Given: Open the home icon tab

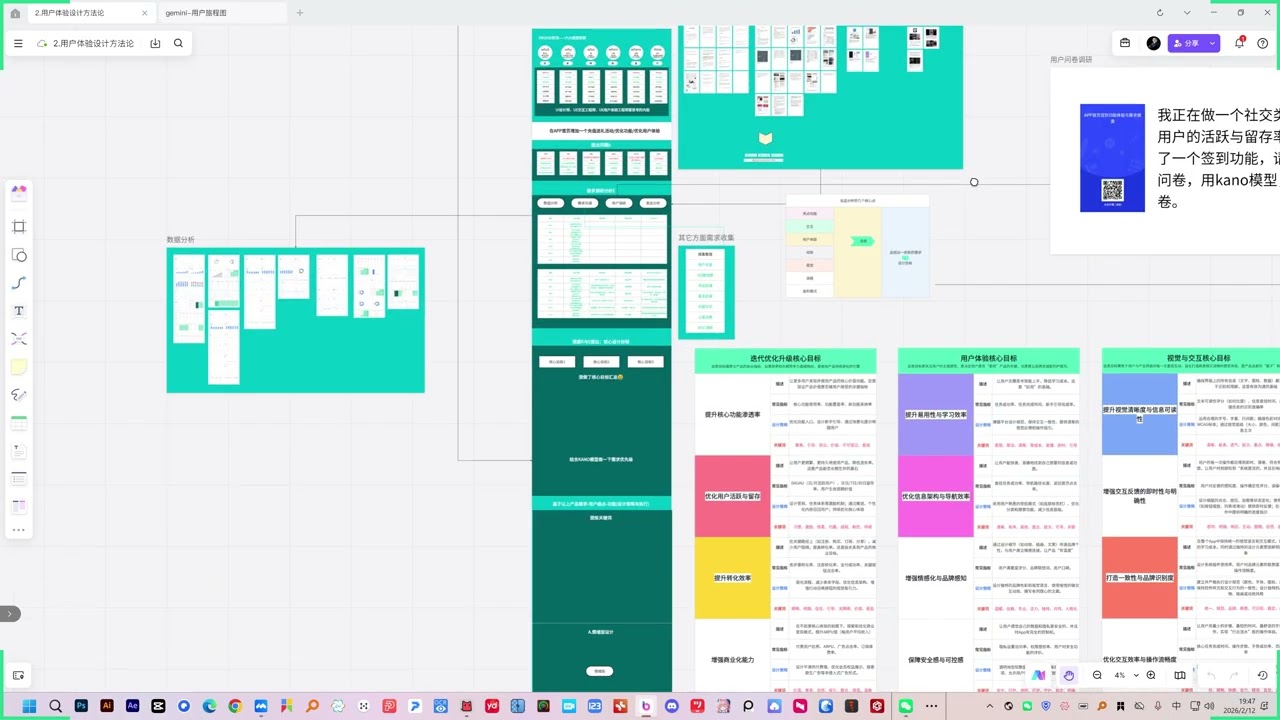Looking at the screenshot, I should [x=15, y=13].
